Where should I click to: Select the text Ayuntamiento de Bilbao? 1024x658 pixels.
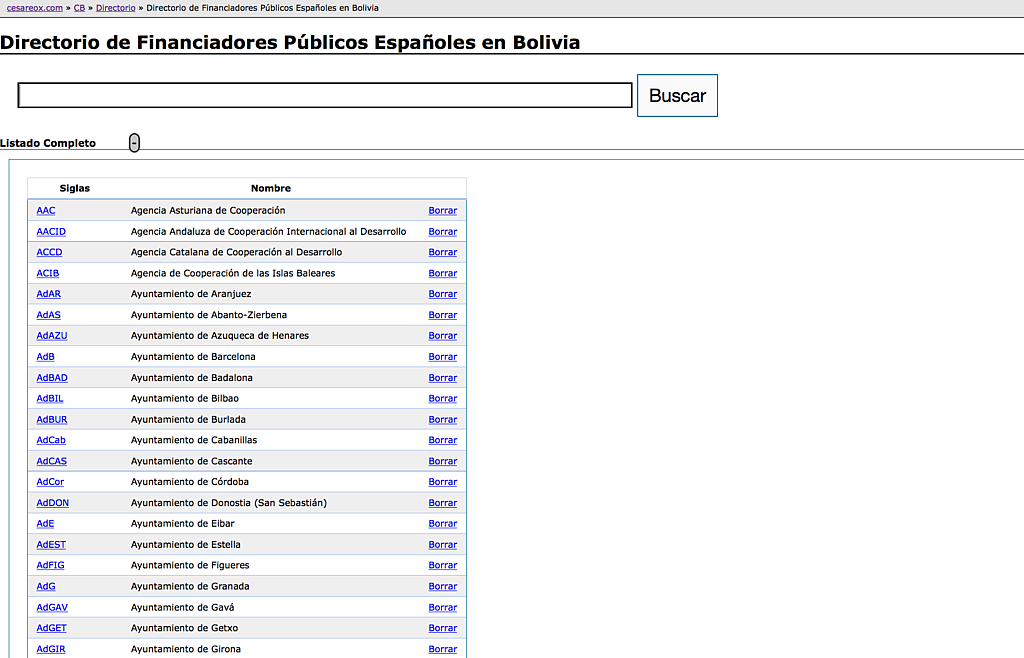(x=185, y=398)
